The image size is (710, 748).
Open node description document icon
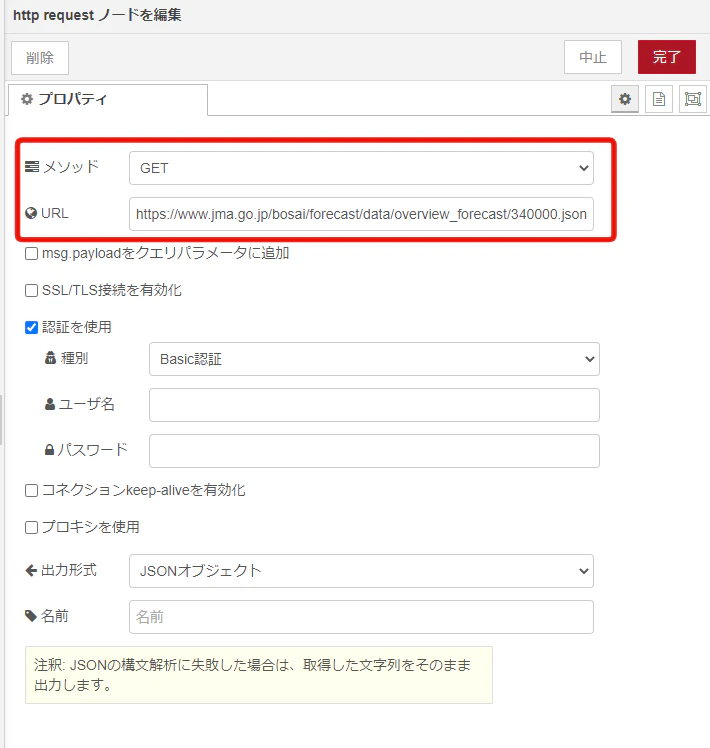click(658, 99)
